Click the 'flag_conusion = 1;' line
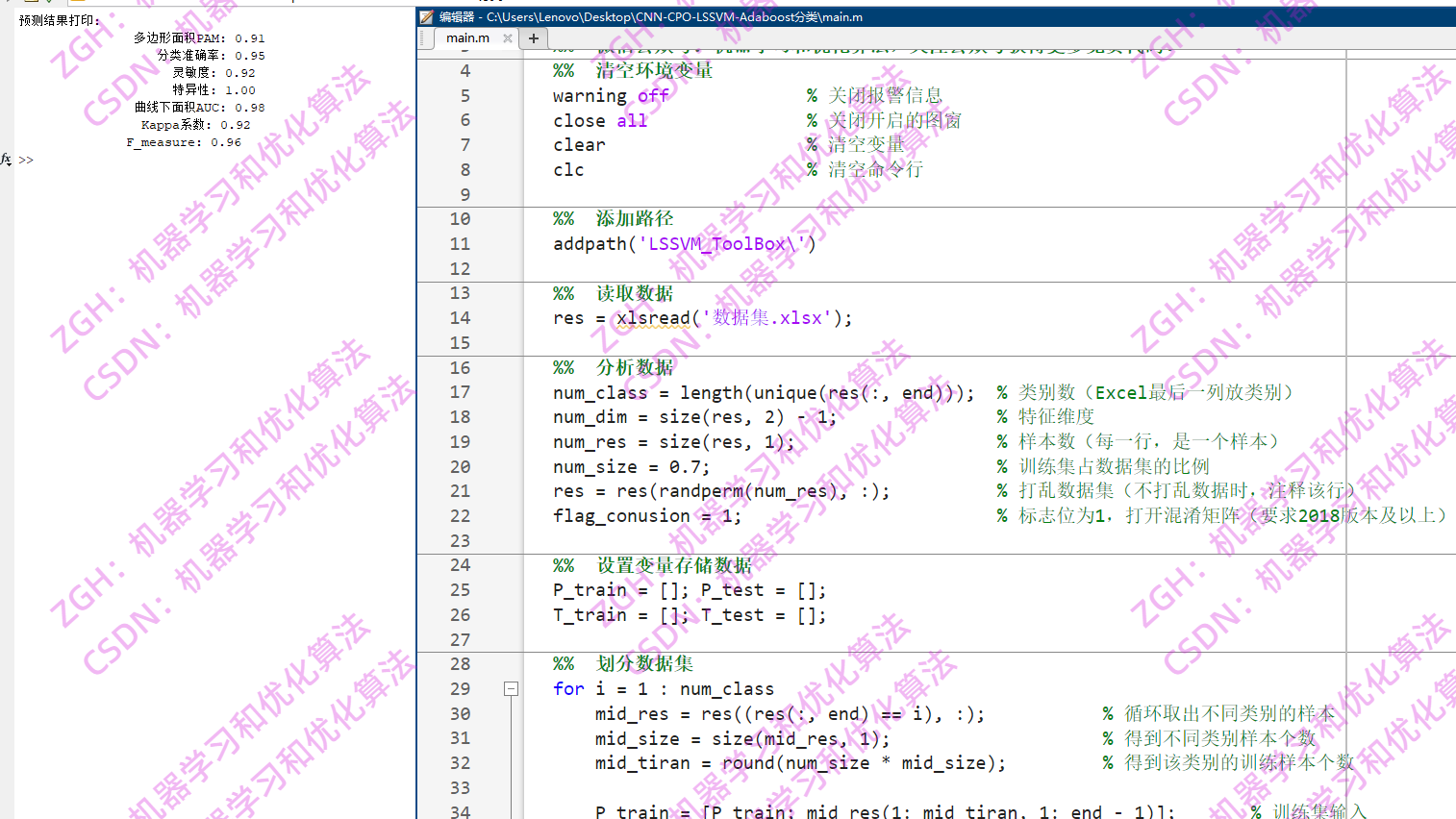Viewport: 1456px width, 819px height. tap(647, 516)
